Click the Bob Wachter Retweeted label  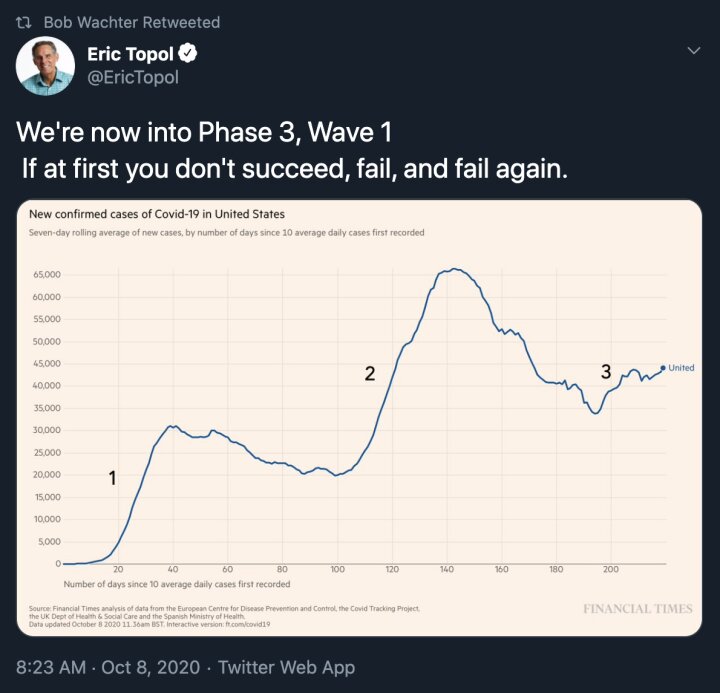click(x=132, y=23)
